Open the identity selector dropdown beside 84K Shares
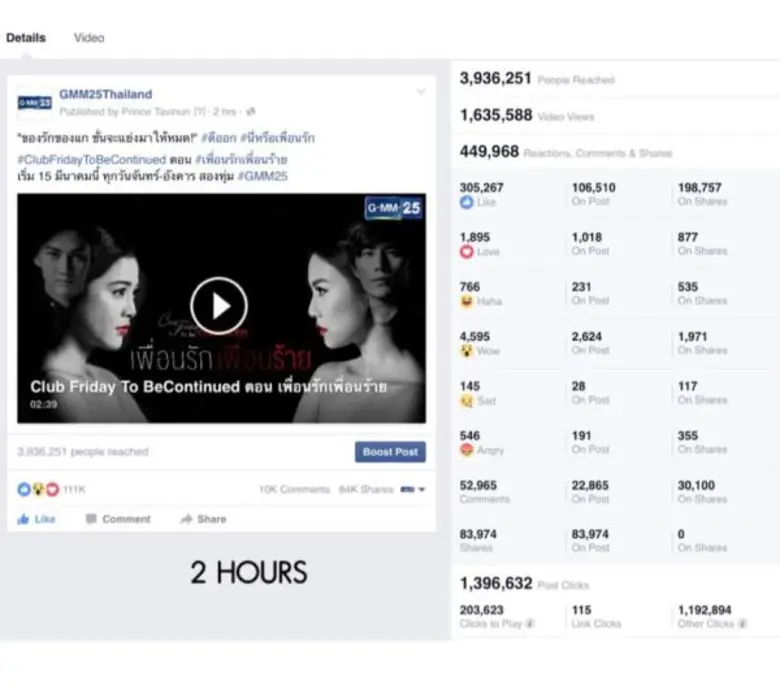Viewport: 780px width, 685px height. click(x=413, y=490)
